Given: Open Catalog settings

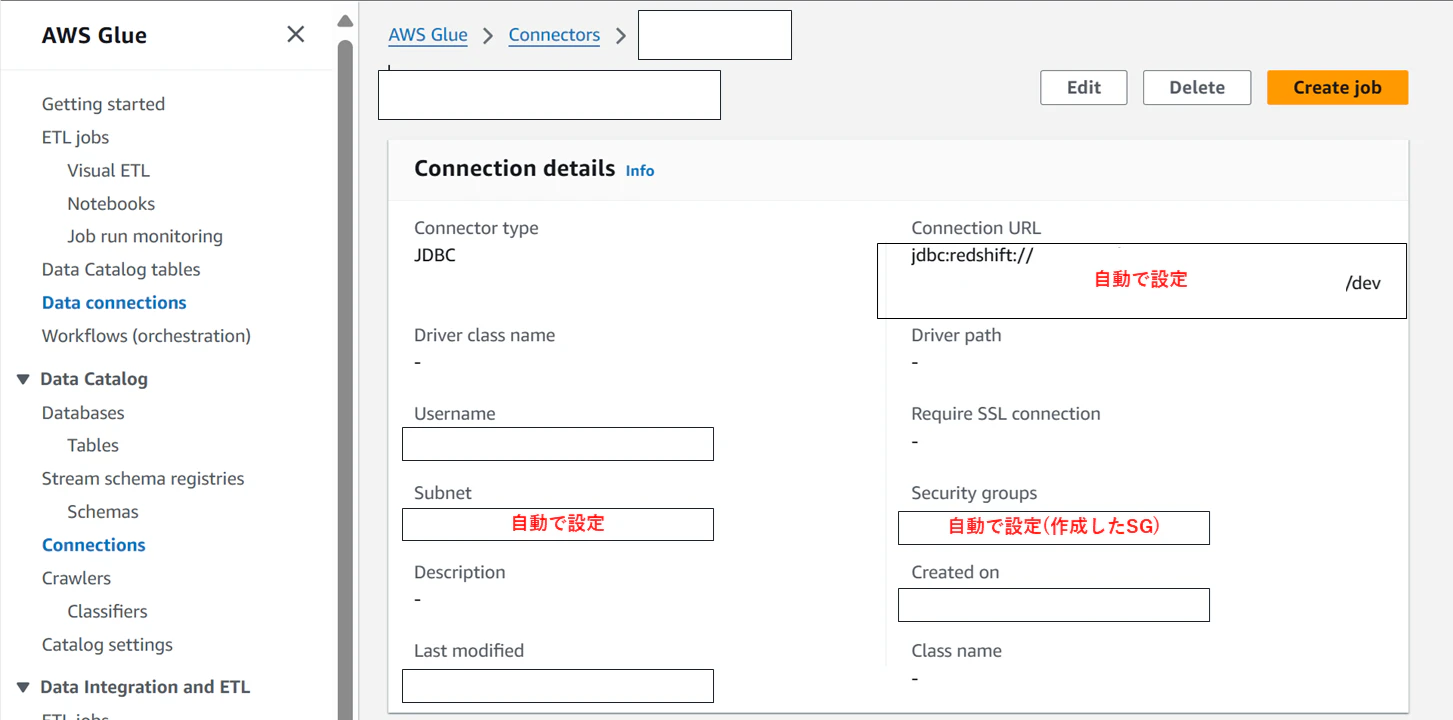Looking at the screenshot, I should [x=107, y=644].
